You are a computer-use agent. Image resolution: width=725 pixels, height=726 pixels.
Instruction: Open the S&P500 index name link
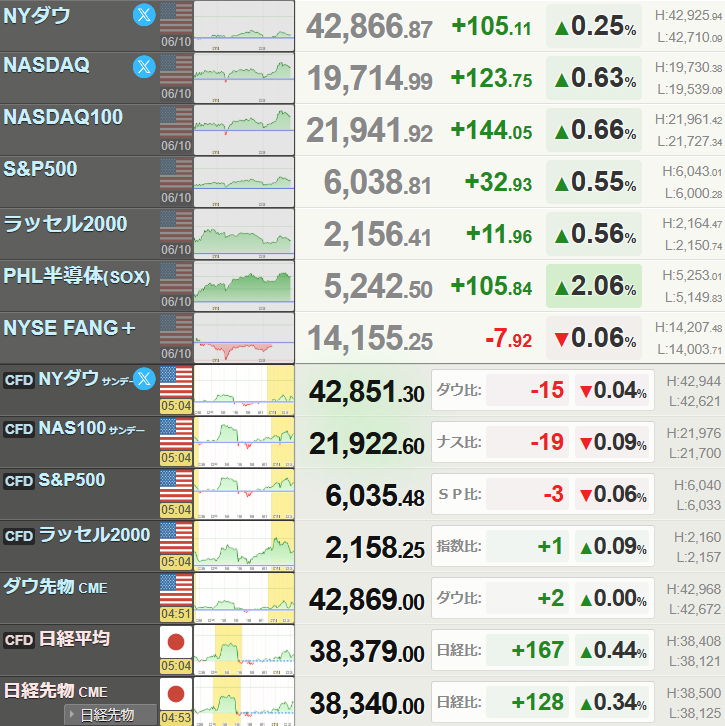(40, 169)
